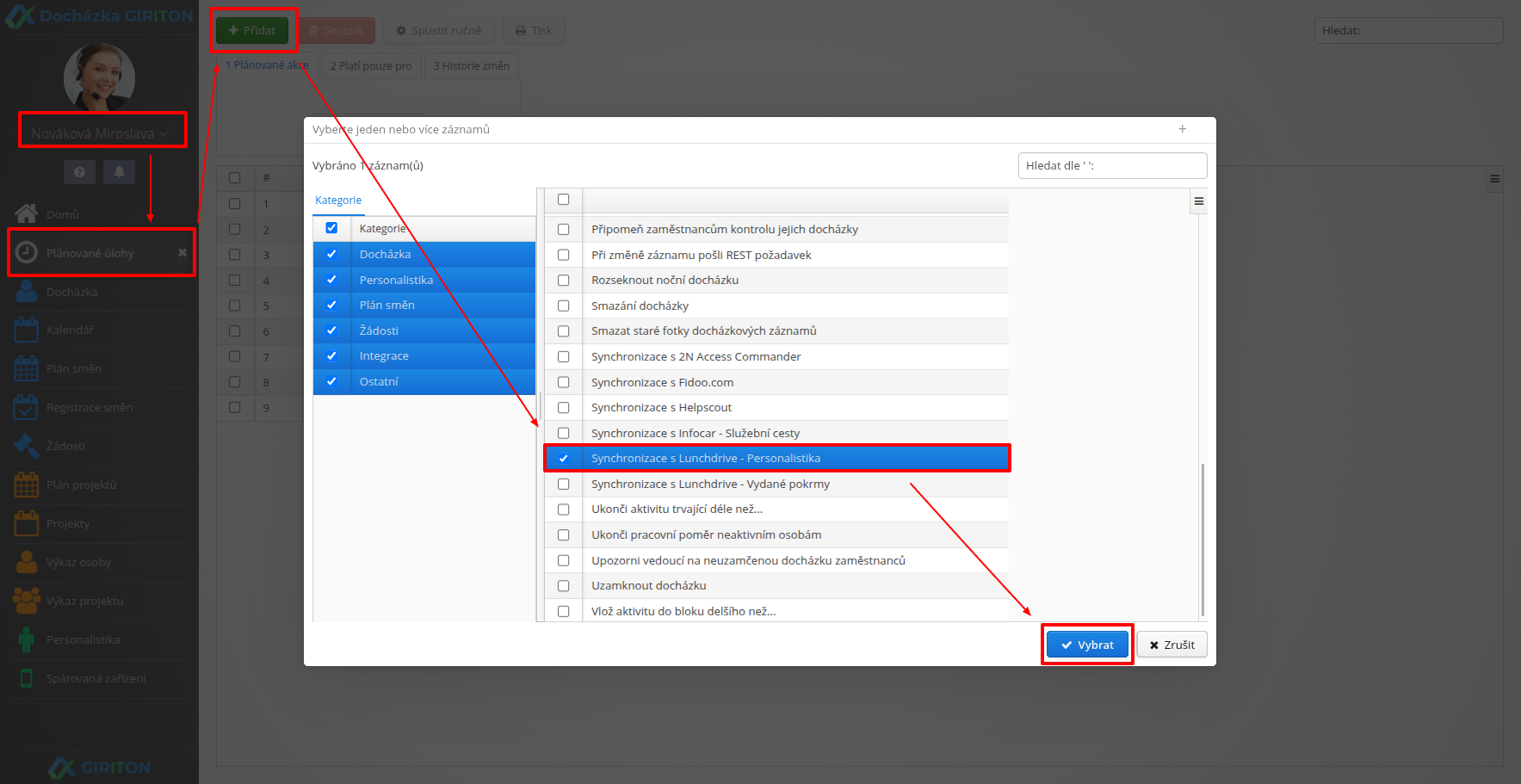Click the Plánované úlohy clock icon
The height and width of the screenshot is (784, 1521).
click(x=27, y=252)
